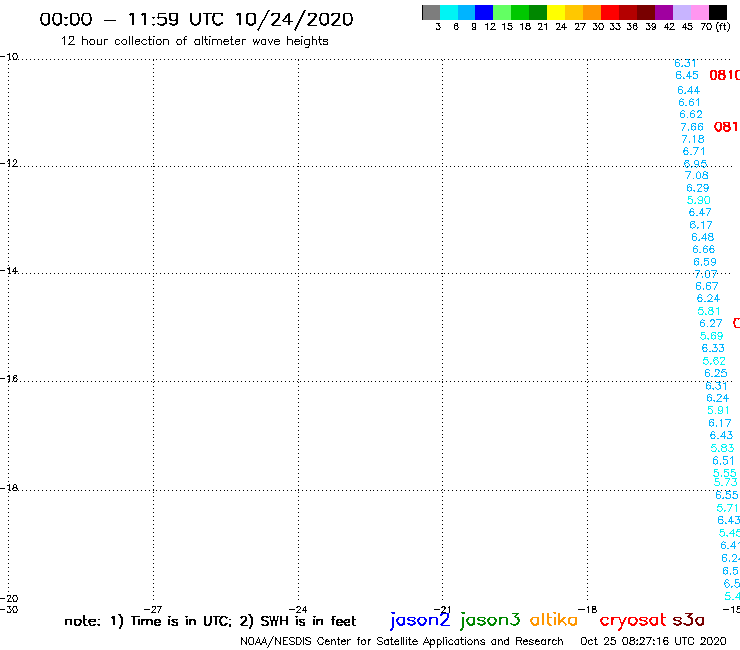Click wave height value 7.07
This screenshot has height=650, width=740.
(x=706, y=274)
